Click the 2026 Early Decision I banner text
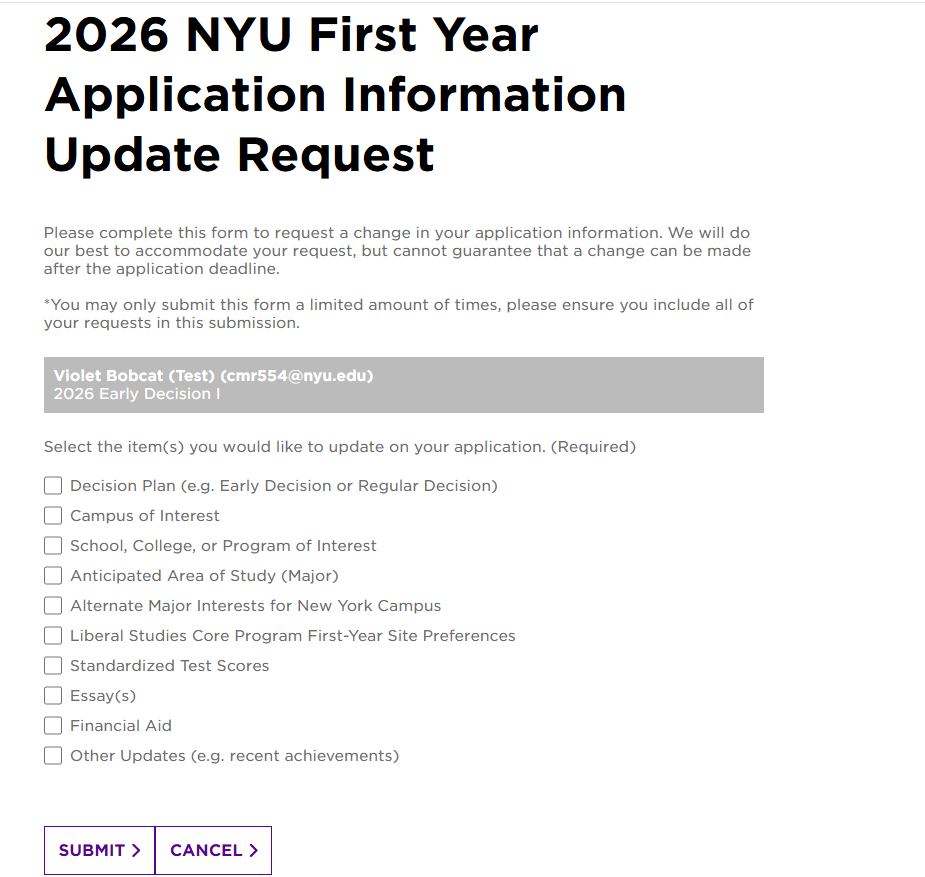This screenshot has width=925, height=877. 137,394
